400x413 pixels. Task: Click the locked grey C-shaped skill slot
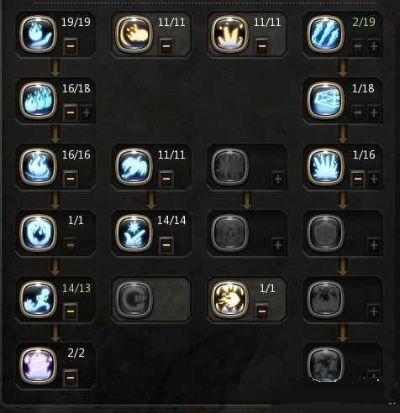pos(134,299)
